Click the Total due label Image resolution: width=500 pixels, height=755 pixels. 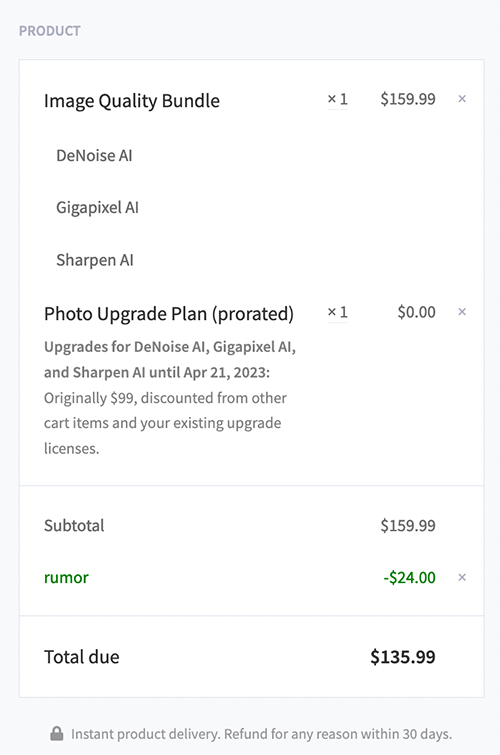[81, 657]
